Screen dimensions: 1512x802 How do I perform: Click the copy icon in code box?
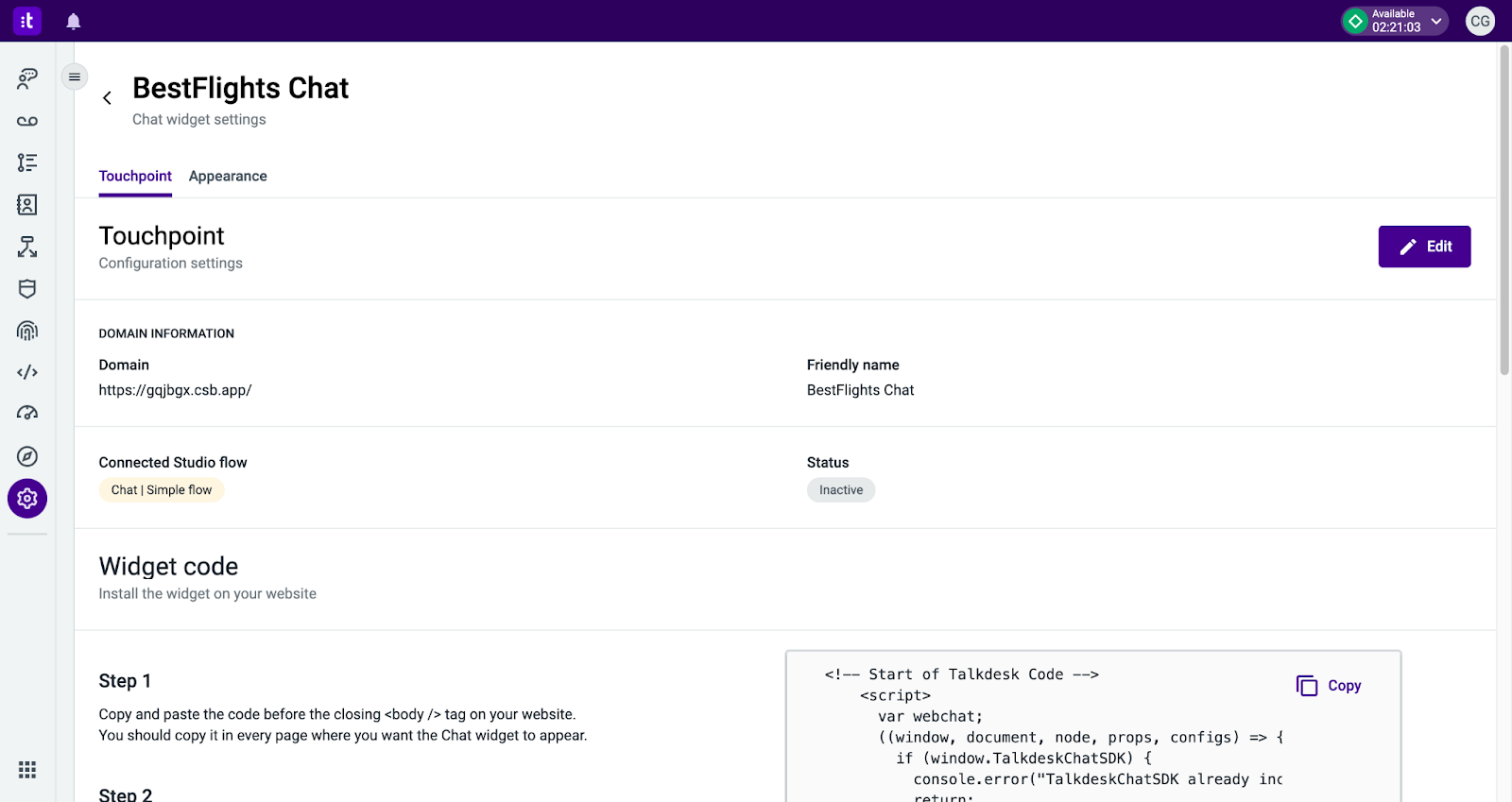pyautogui.click(x=1307, y=686)
